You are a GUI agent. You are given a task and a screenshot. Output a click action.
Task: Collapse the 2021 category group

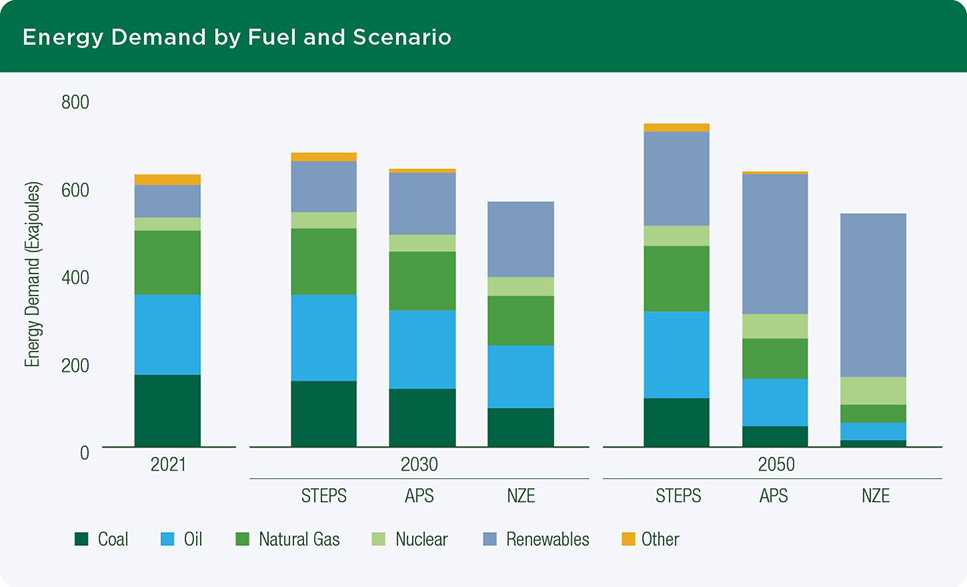click(x=166, y=464)
